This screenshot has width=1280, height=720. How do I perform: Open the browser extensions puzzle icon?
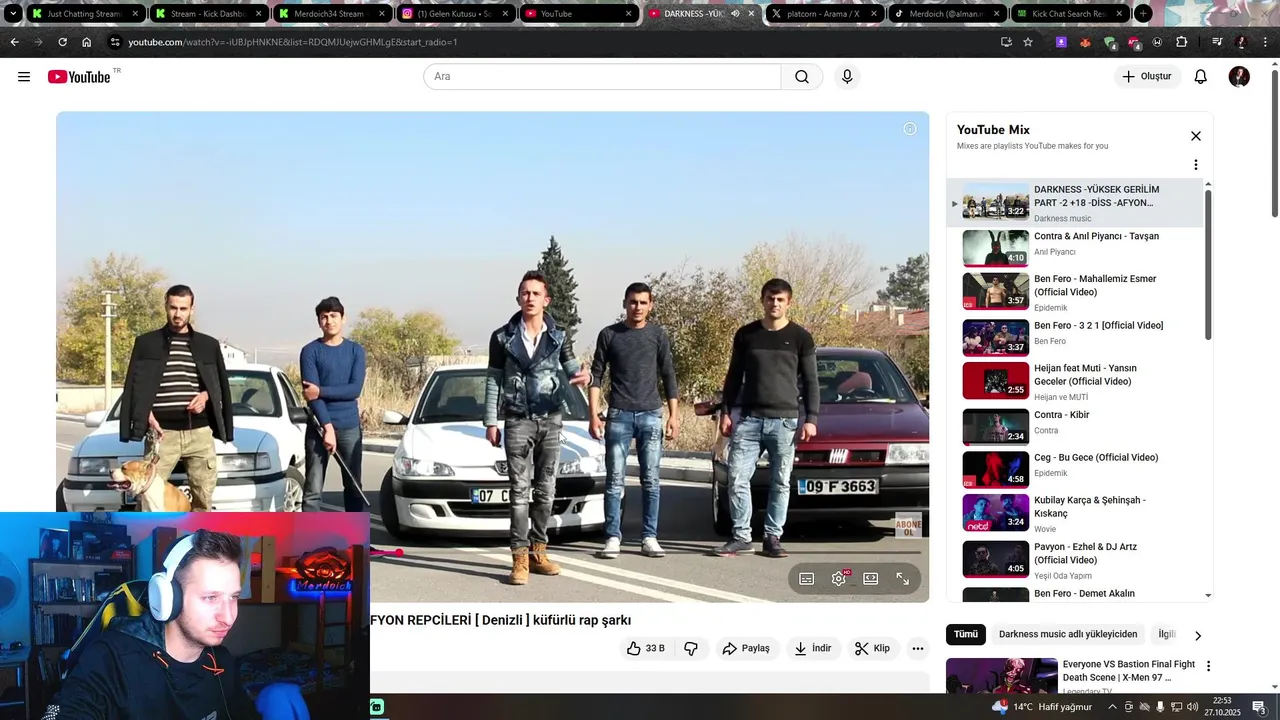(x=1182, y=42)
